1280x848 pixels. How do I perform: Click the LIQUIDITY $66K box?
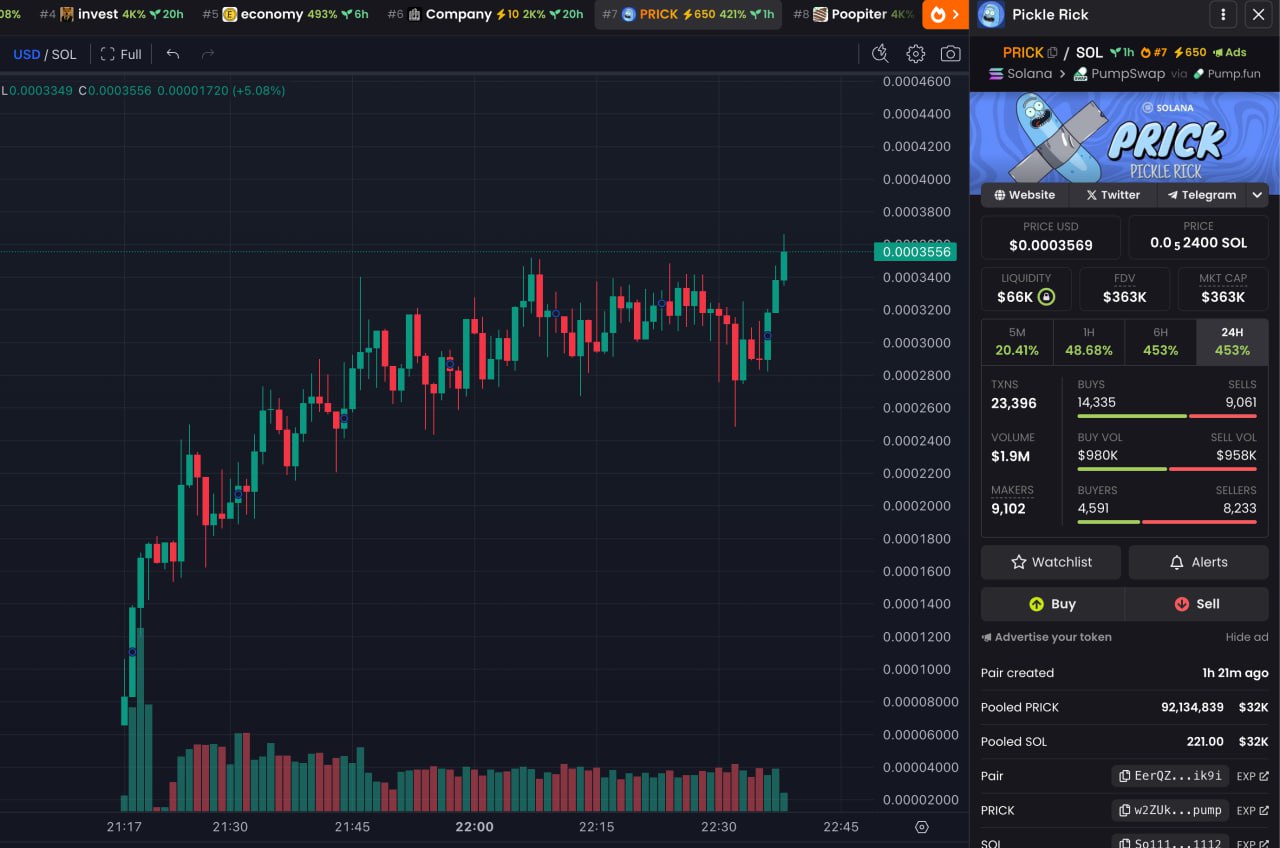pos(1026,289)
